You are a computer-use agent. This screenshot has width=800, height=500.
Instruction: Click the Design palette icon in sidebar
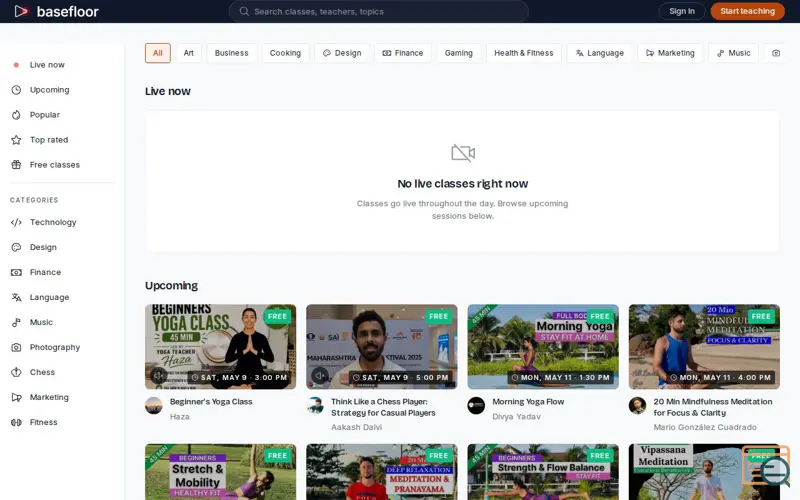(16, 247)
